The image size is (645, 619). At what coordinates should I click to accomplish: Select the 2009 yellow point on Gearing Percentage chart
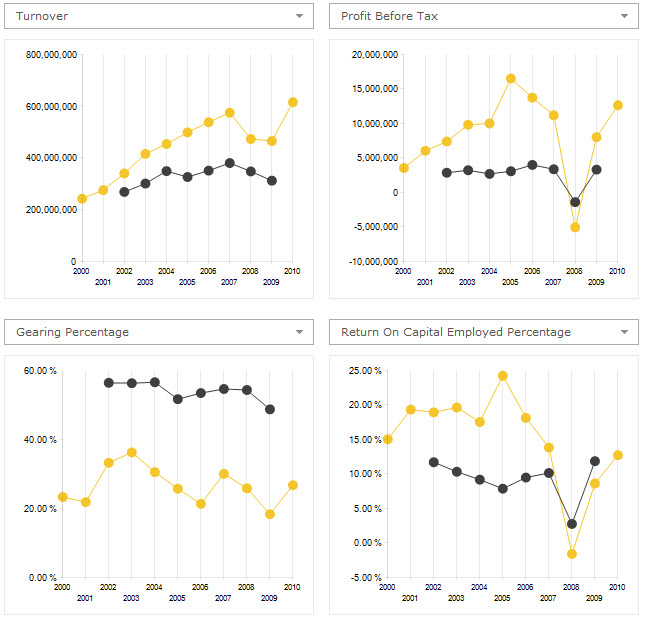(x=270, y=514)
